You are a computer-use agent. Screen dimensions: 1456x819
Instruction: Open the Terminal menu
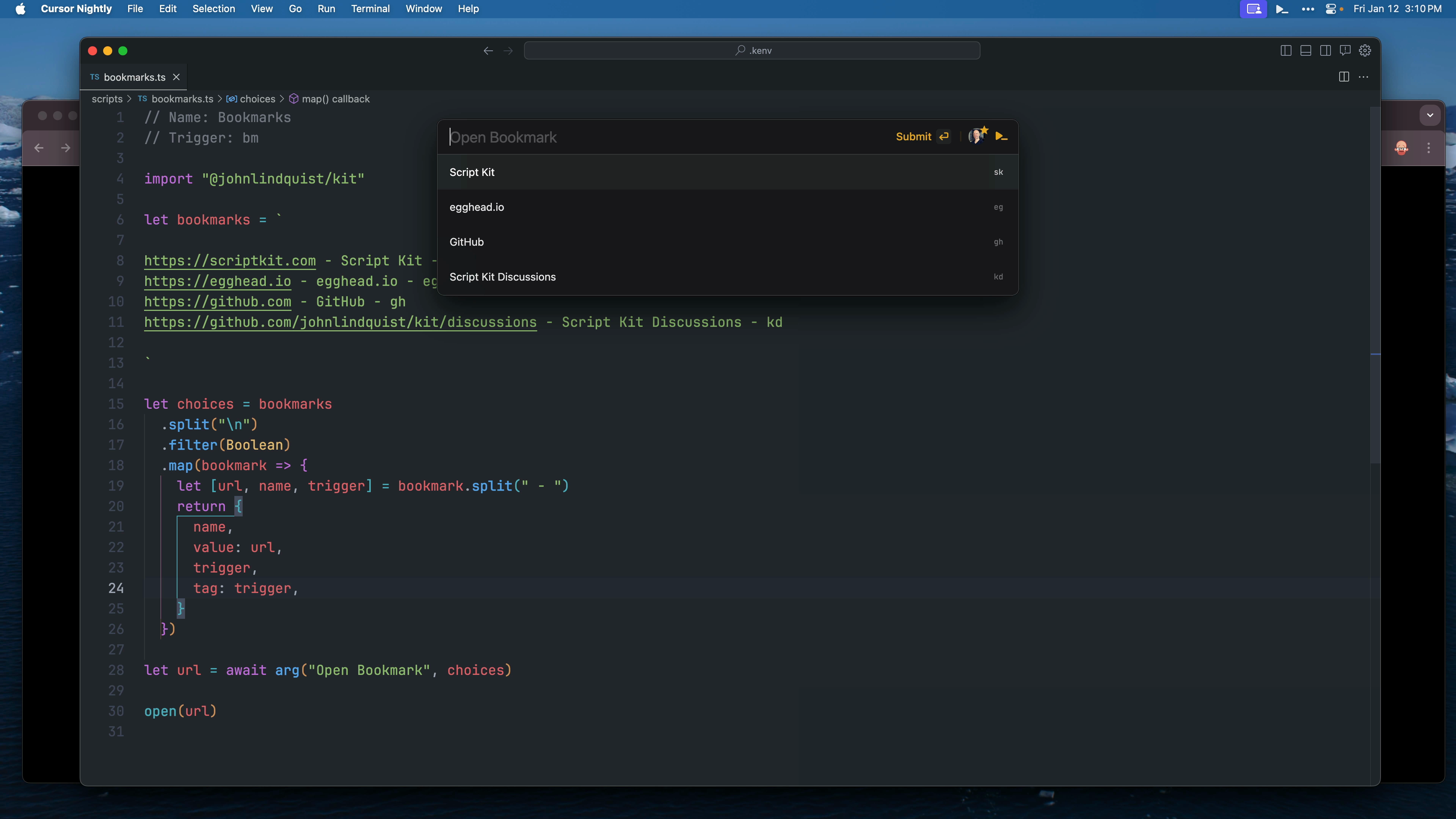(370, 9)
